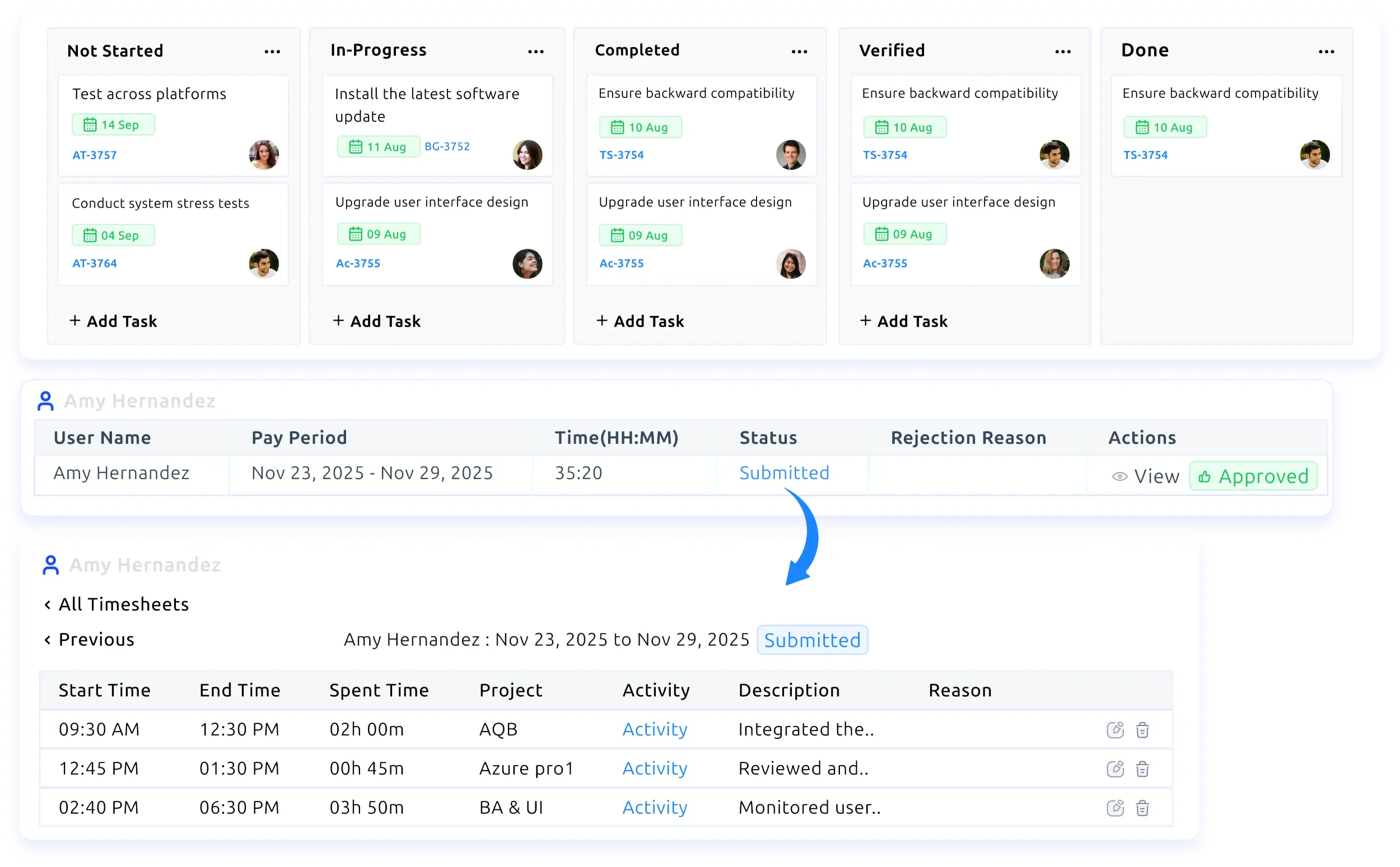This screenshot has height=867, width=1400.
Task: Edit the 02:40 PM timesheet entry
Action: point(1114,807)
